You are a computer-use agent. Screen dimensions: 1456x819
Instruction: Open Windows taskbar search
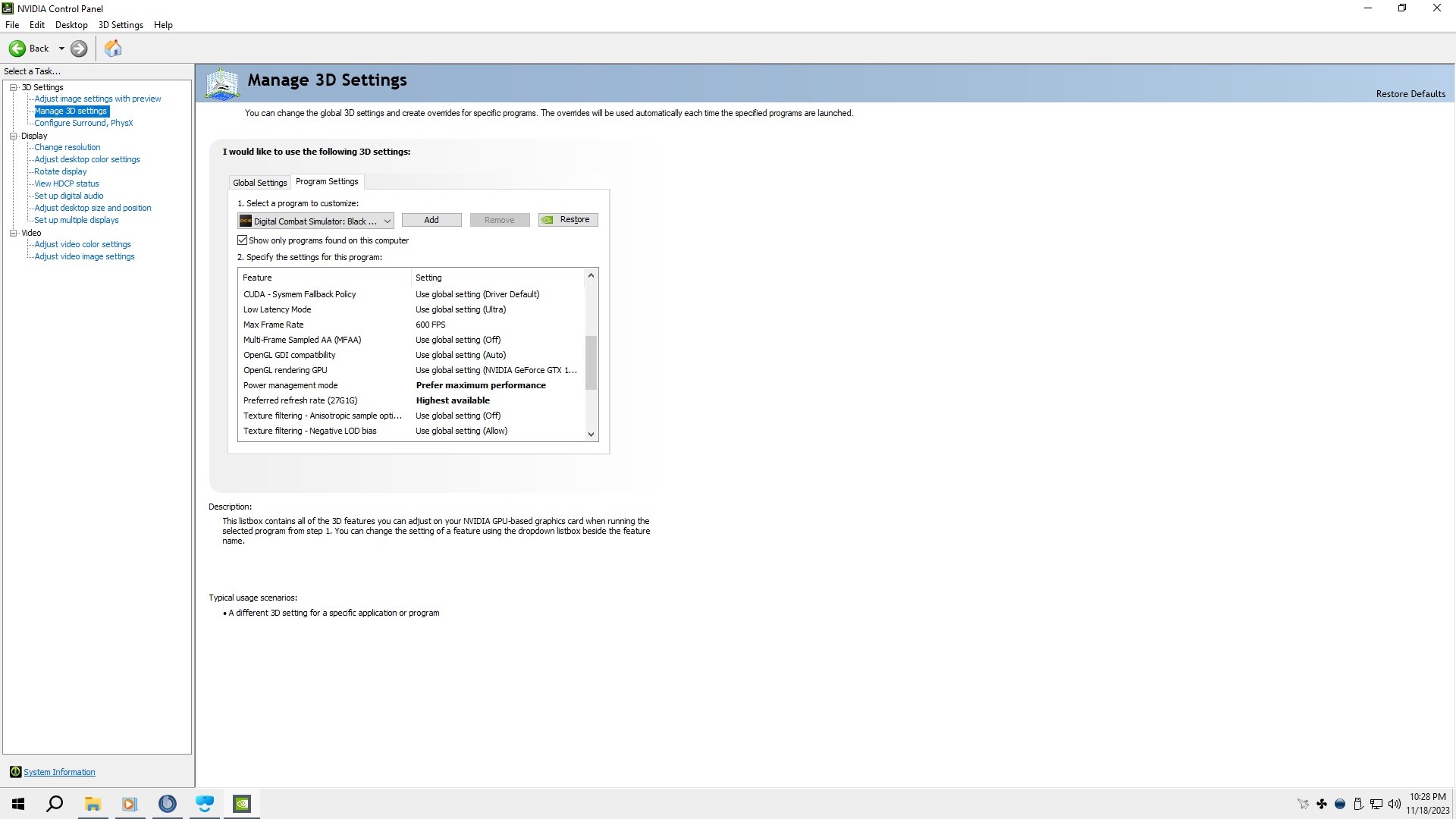55,804
